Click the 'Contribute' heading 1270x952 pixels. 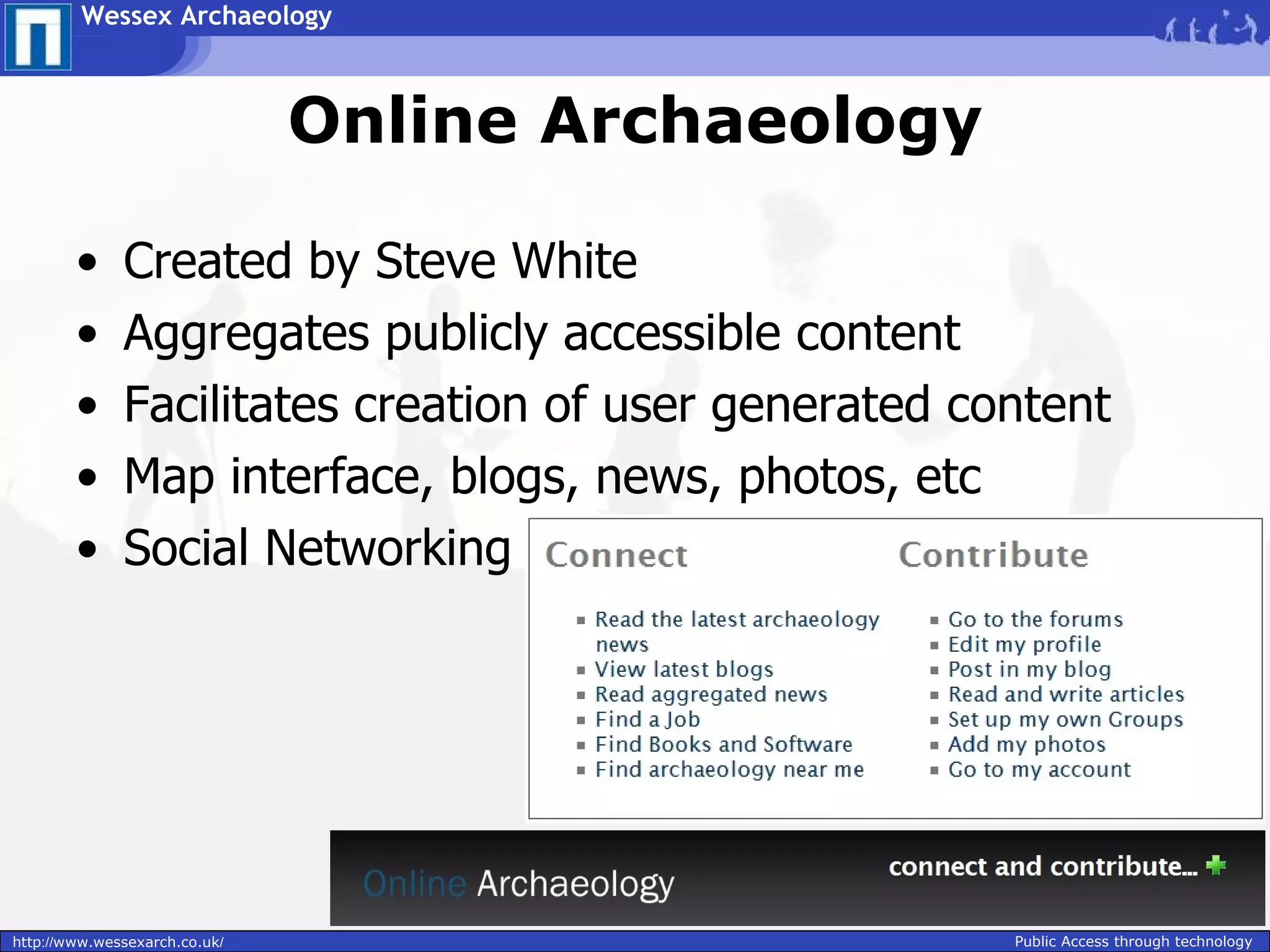click(993, 555)
